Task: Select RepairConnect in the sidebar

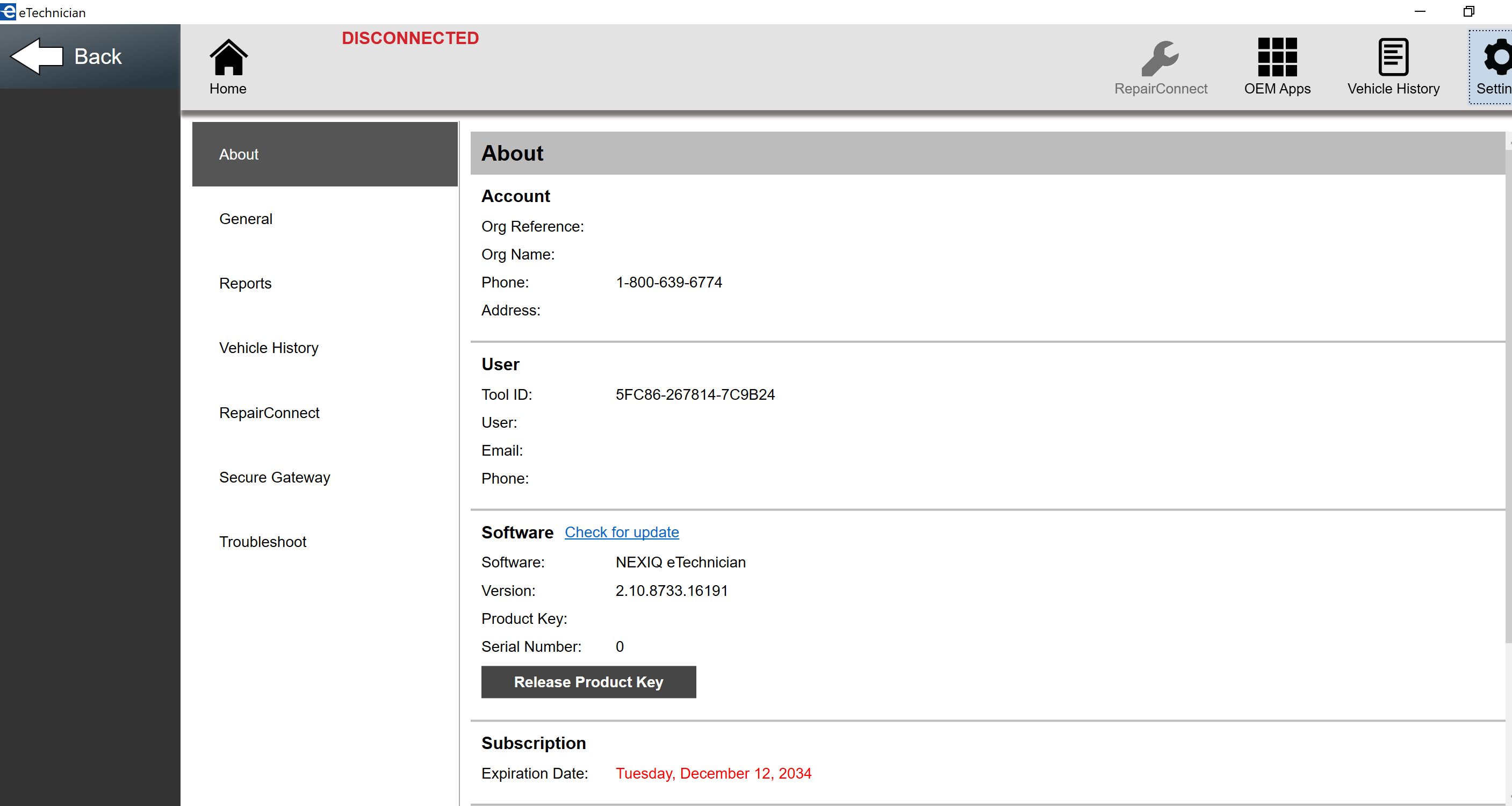Action: coord(325,413)
